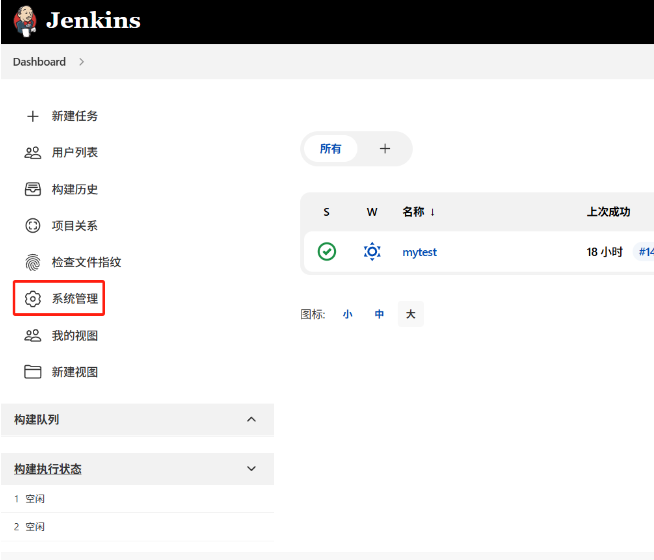This screenshot has width=654, height=560.
Task: Open 构建历史 in the sidebar
Action: click(75, 189)
